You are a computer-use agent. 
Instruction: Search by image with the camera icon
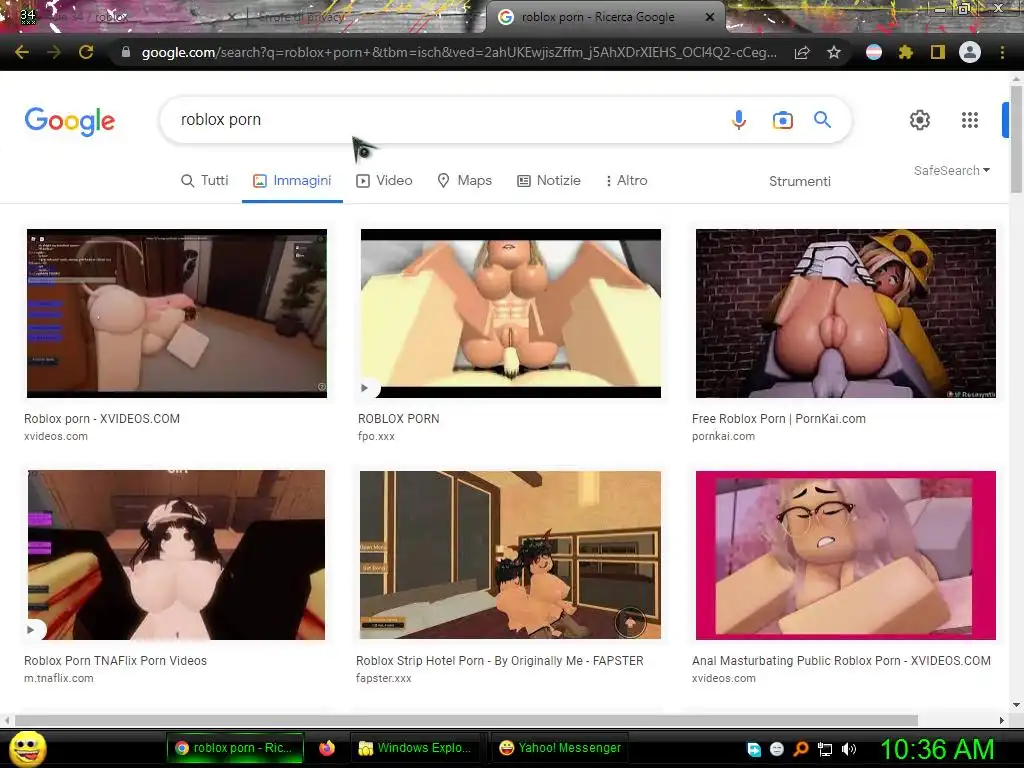[x=782, y=120]
